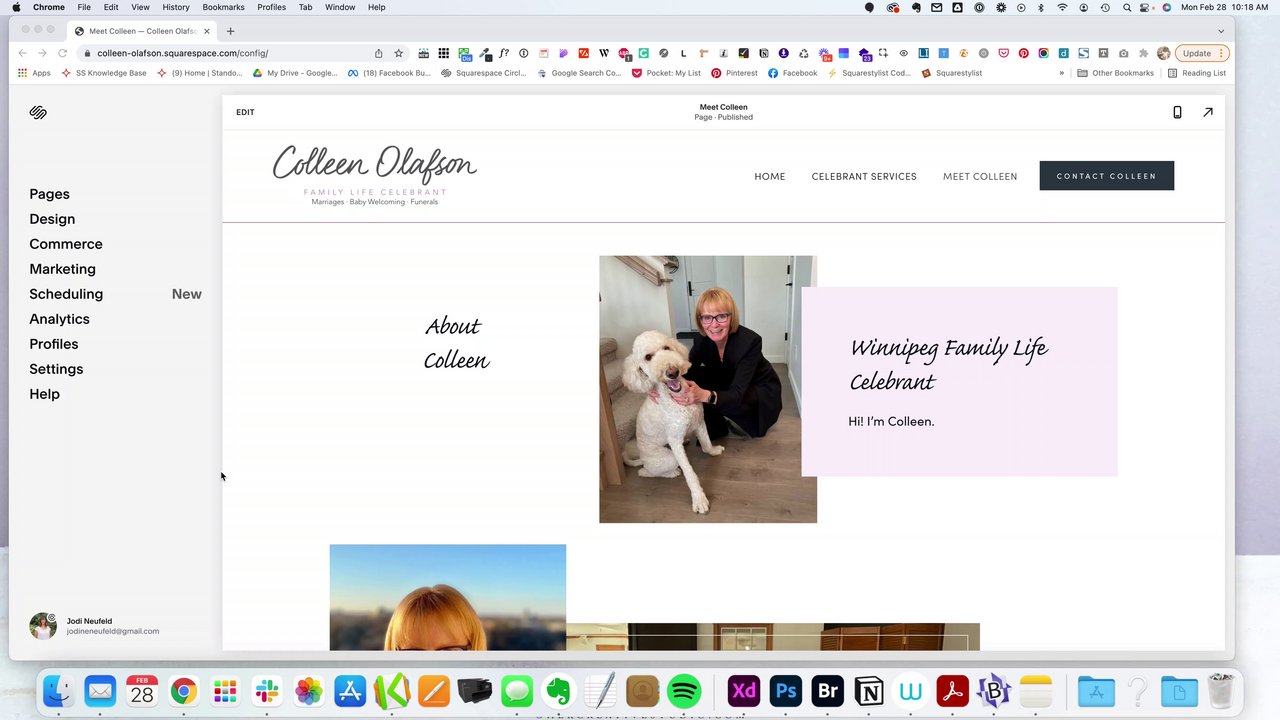Click the Meet Colleen page title

point(723,107)
